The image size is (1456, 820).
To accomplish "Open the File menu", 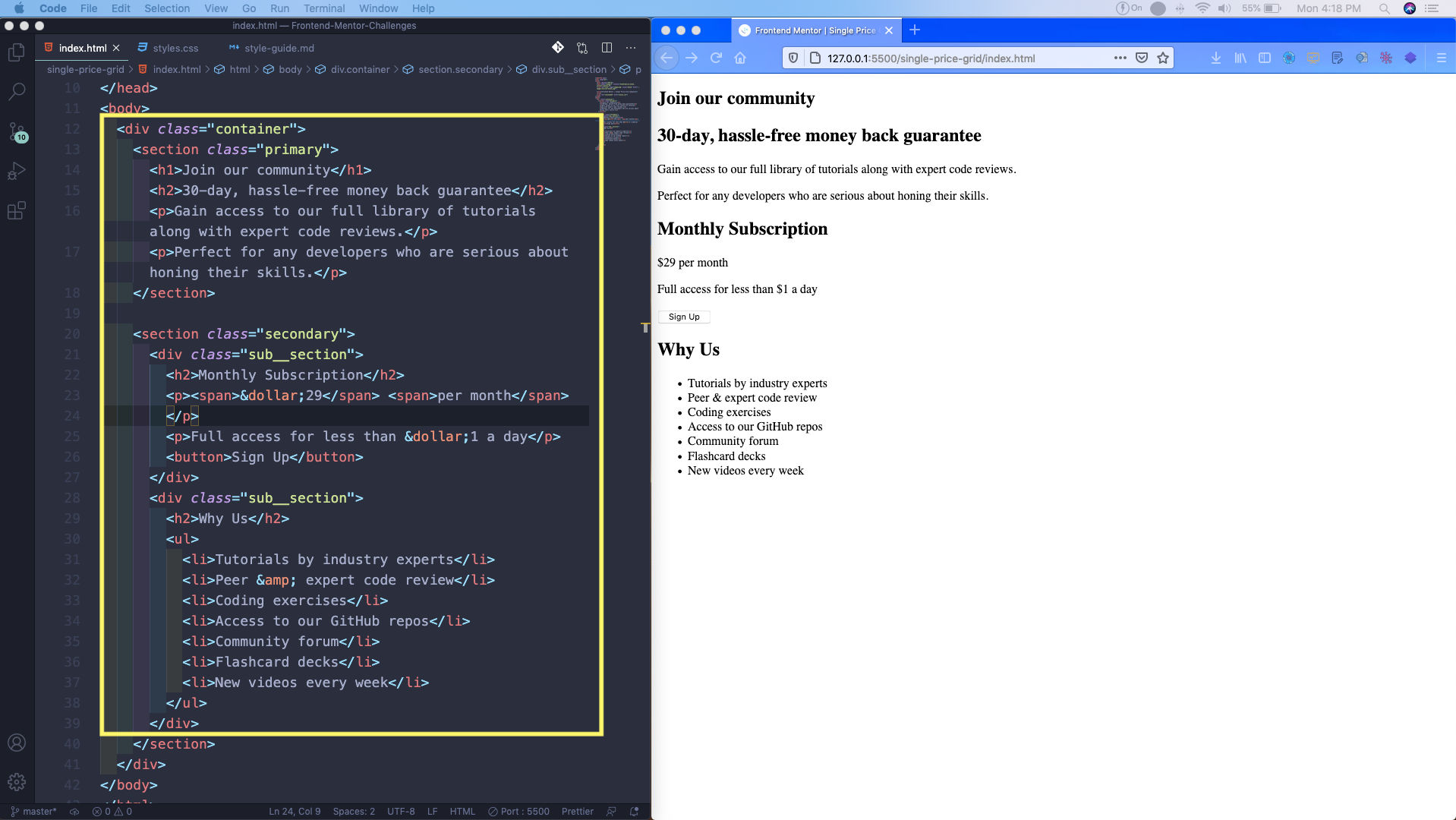I will click(x=89, y=8).
